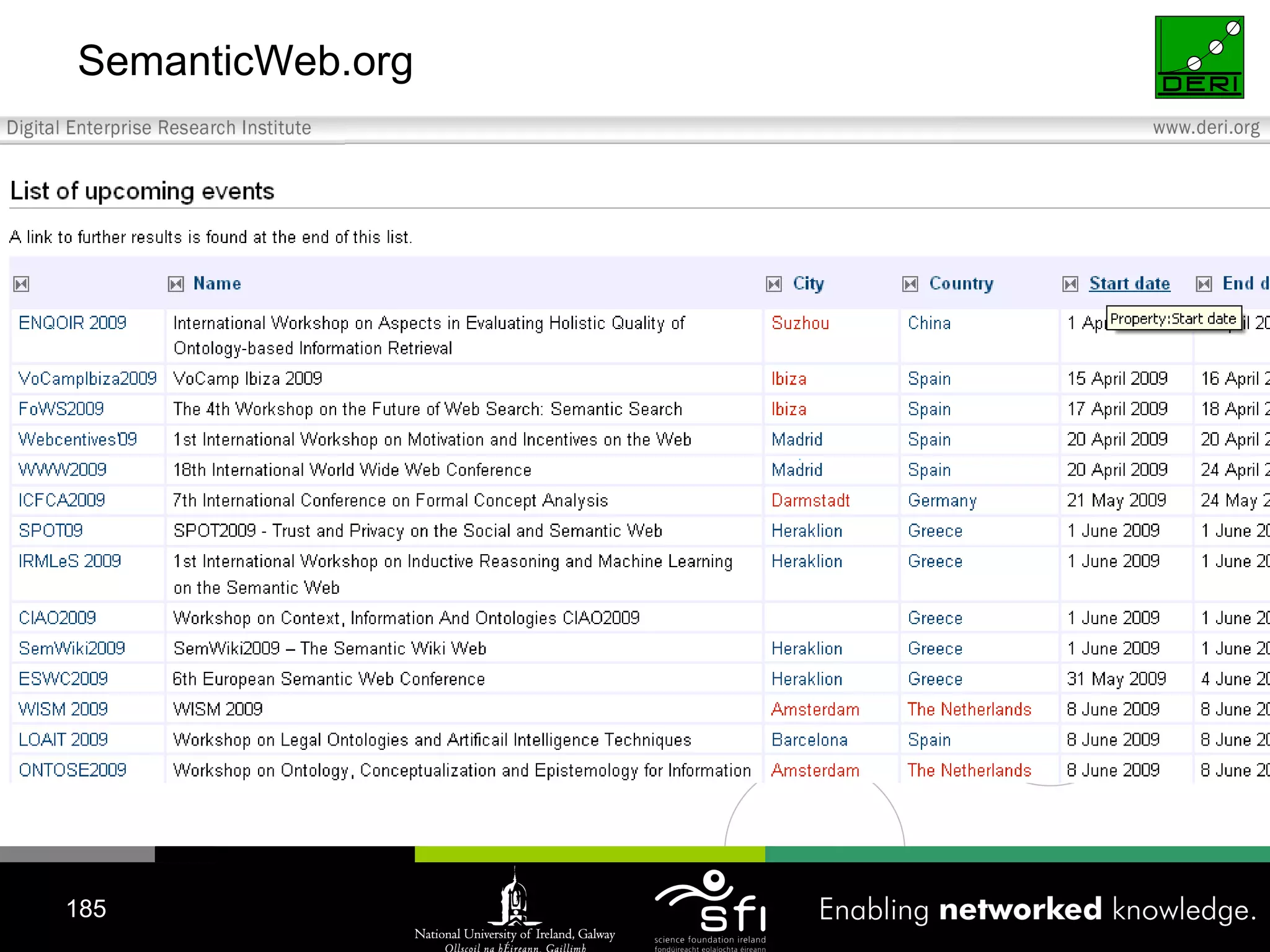Click the Science Foundation Ireland sfi logo
Image resolution: width=1270 pixels, height=952 pixels.
click(711, 910)
